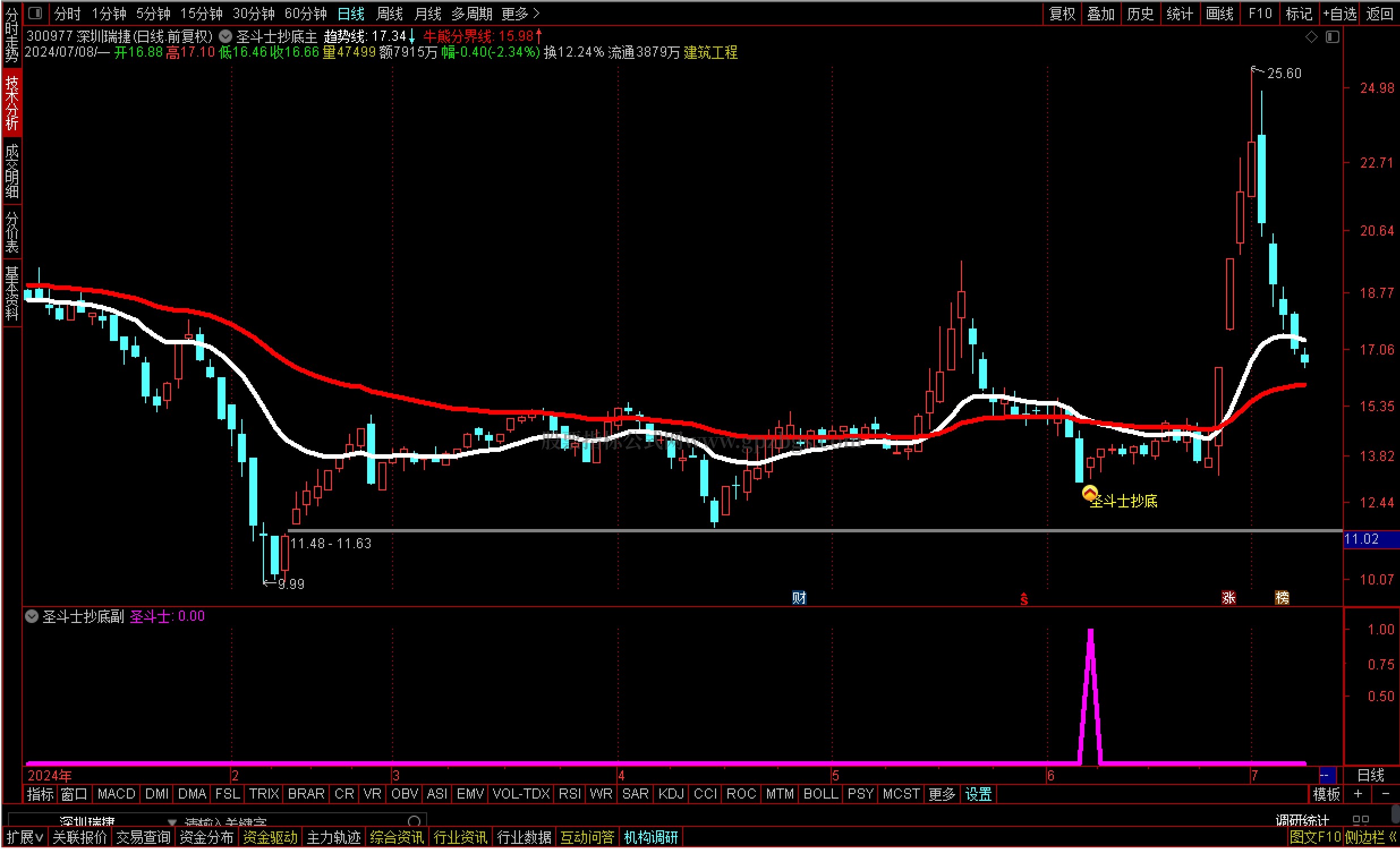The image size is (1400, 849).
Task: Switch to 分时 chart period
Action: pos(67,13)
